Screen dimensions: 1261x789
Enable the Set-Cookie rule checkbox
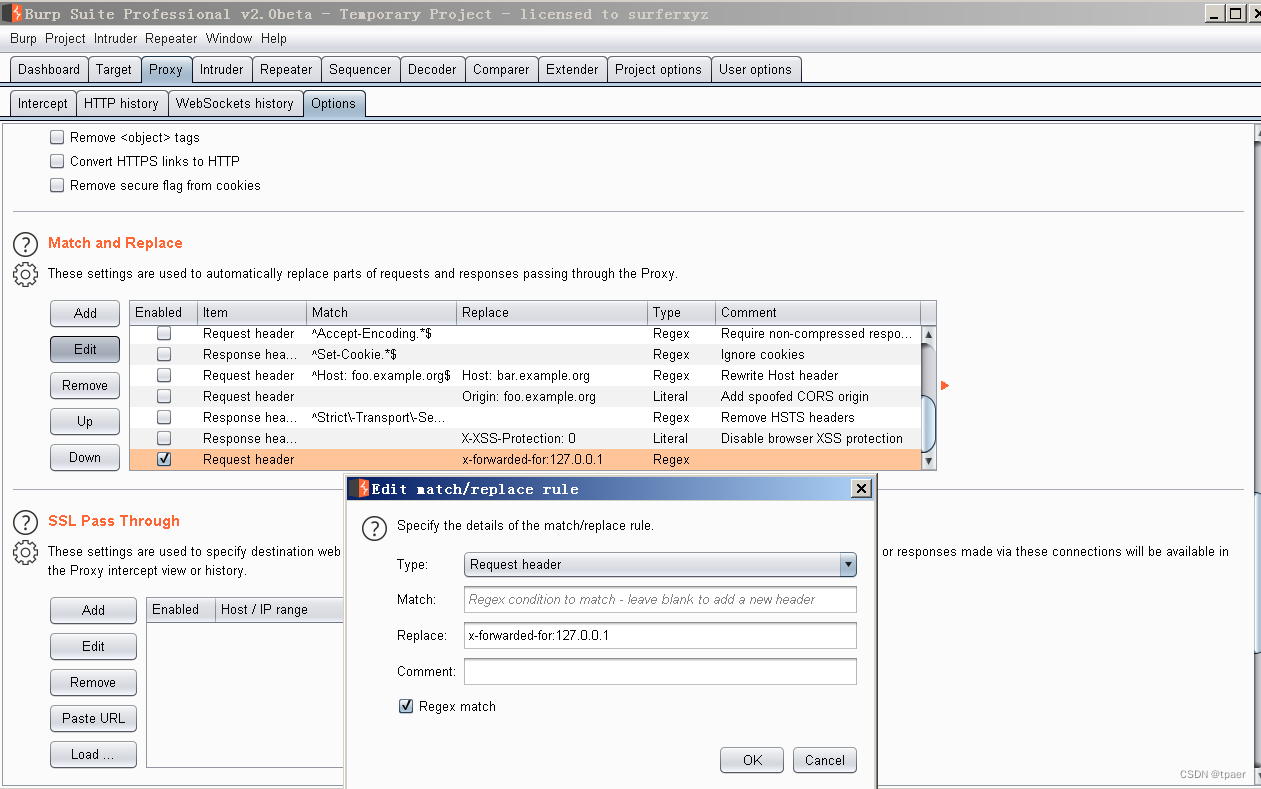pyautogui.click(x=164, y=354)
